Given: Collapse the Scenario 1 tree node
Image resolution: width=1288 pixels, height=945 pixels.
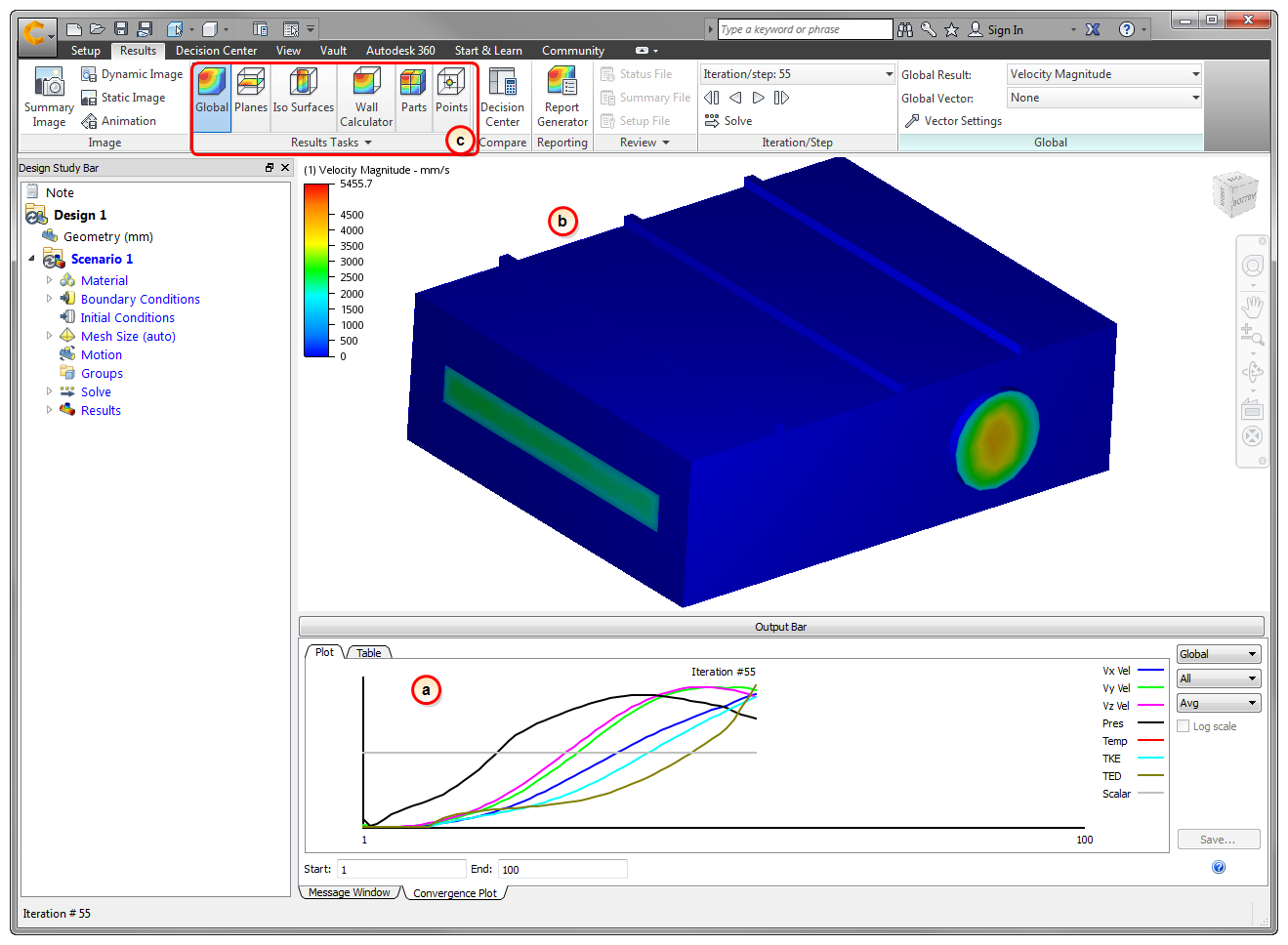Looking at the screenshot, I should (x=31, y=259).
